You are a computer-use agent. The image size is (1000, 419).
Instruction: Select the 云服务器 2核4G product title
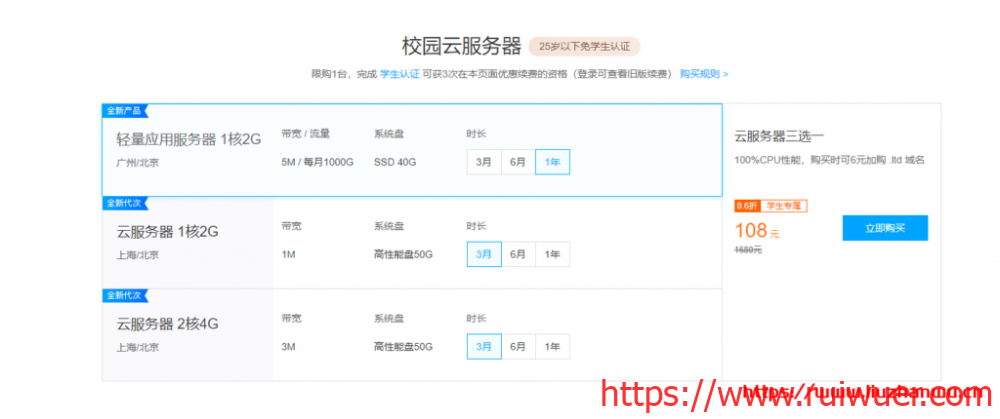pyautogui.click(x=167, y=324)
